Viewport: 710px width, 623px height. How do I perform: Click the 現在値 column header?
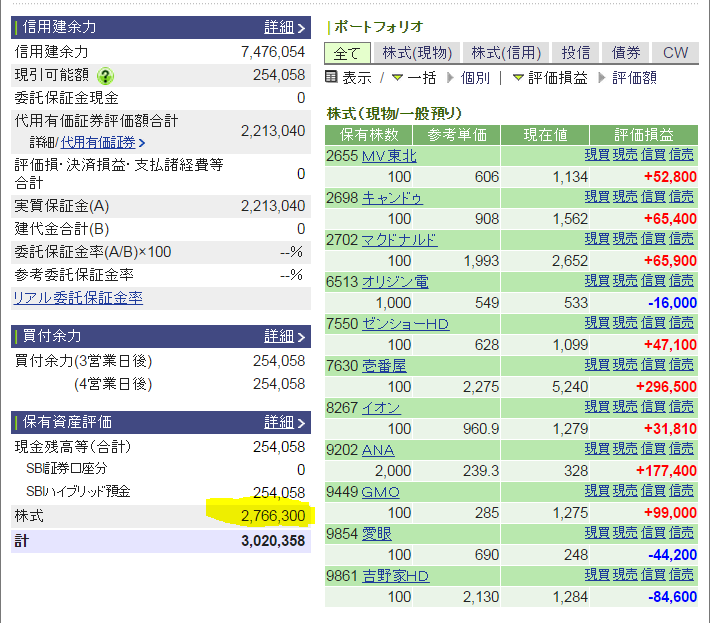(545, 135)
